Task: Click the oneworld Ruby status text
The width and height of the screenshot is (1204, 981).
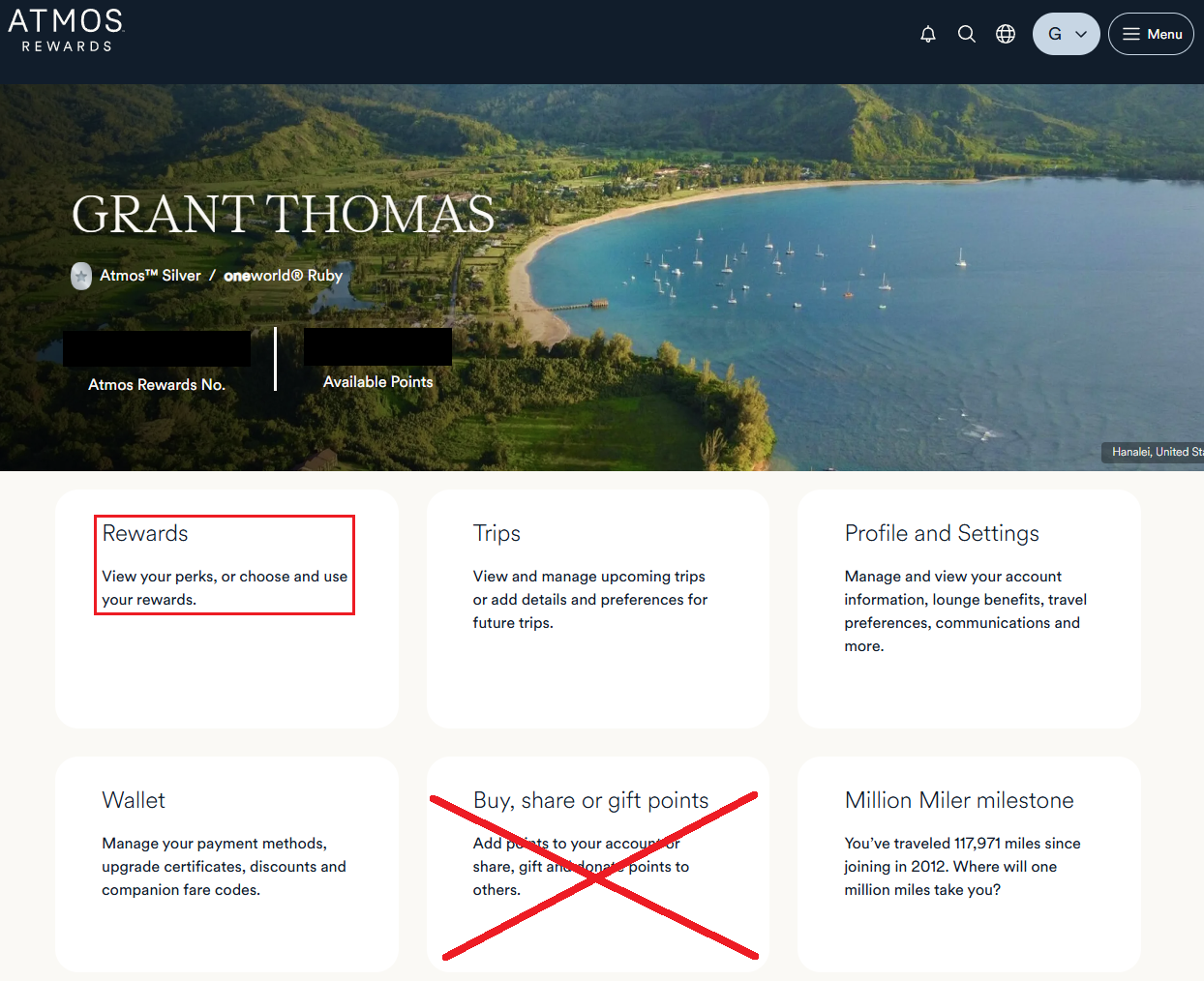Action: point(283,276)
